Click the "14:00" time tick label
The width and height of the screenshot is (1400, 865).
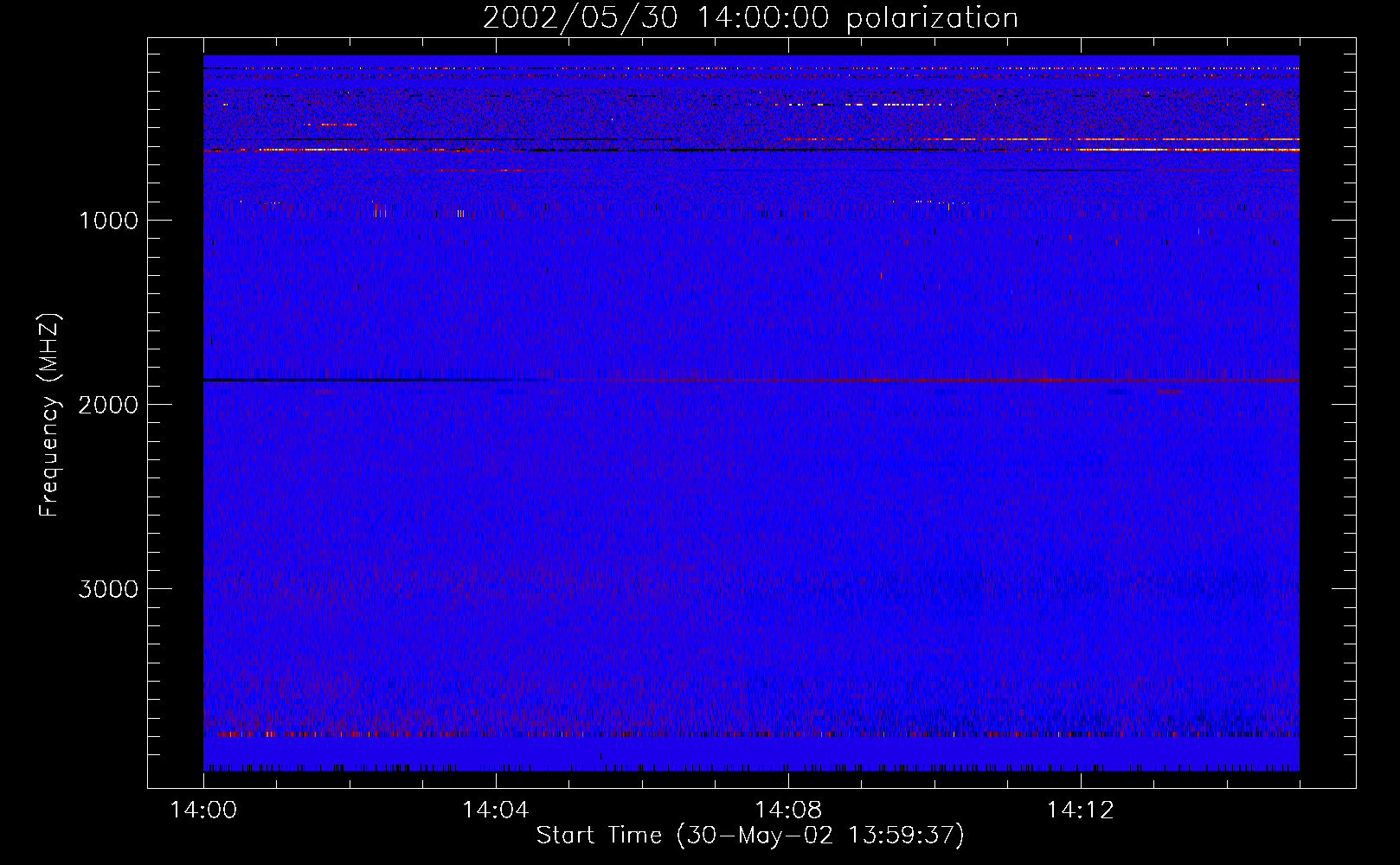point(203,811)
